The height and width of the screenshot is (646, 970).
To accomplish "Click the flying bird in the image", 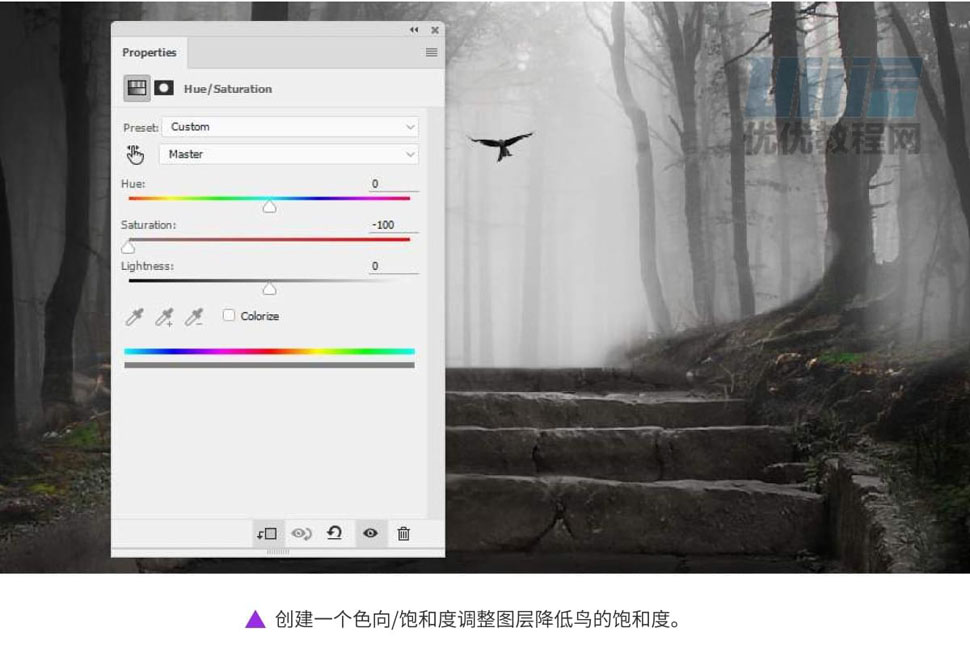I will click(501, 146).
